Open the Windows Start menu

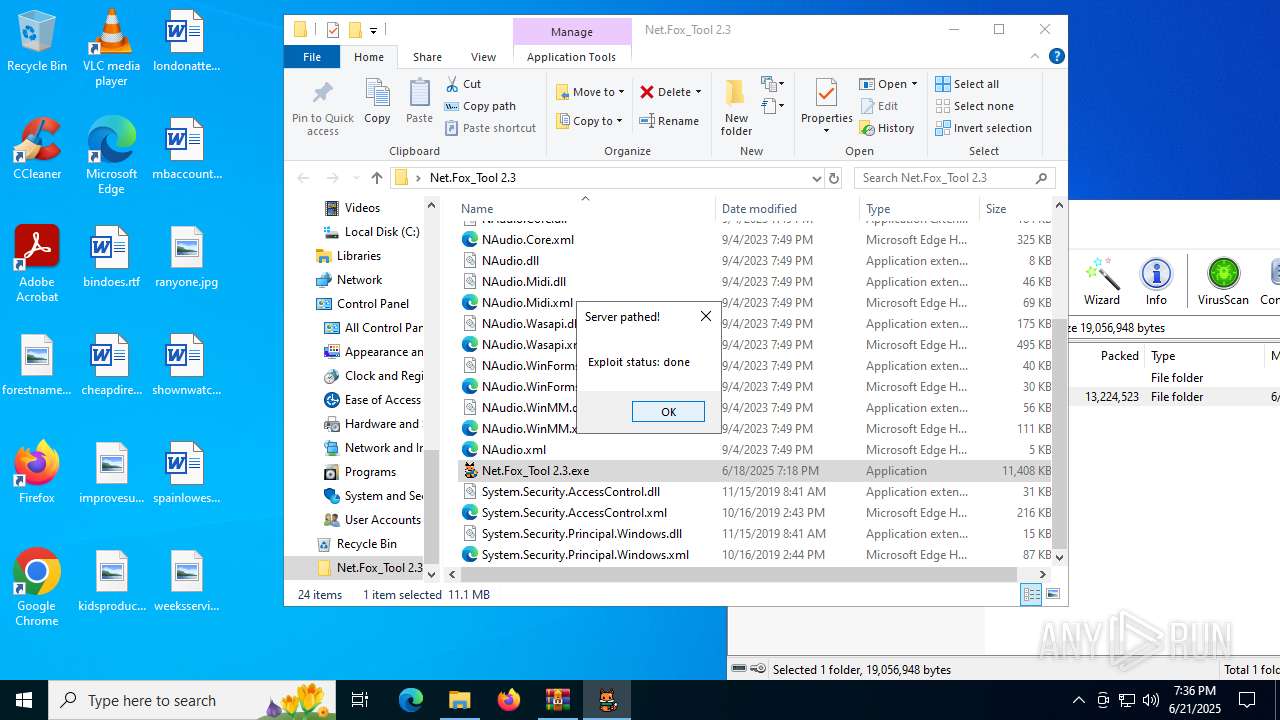[x=24, y=700]
